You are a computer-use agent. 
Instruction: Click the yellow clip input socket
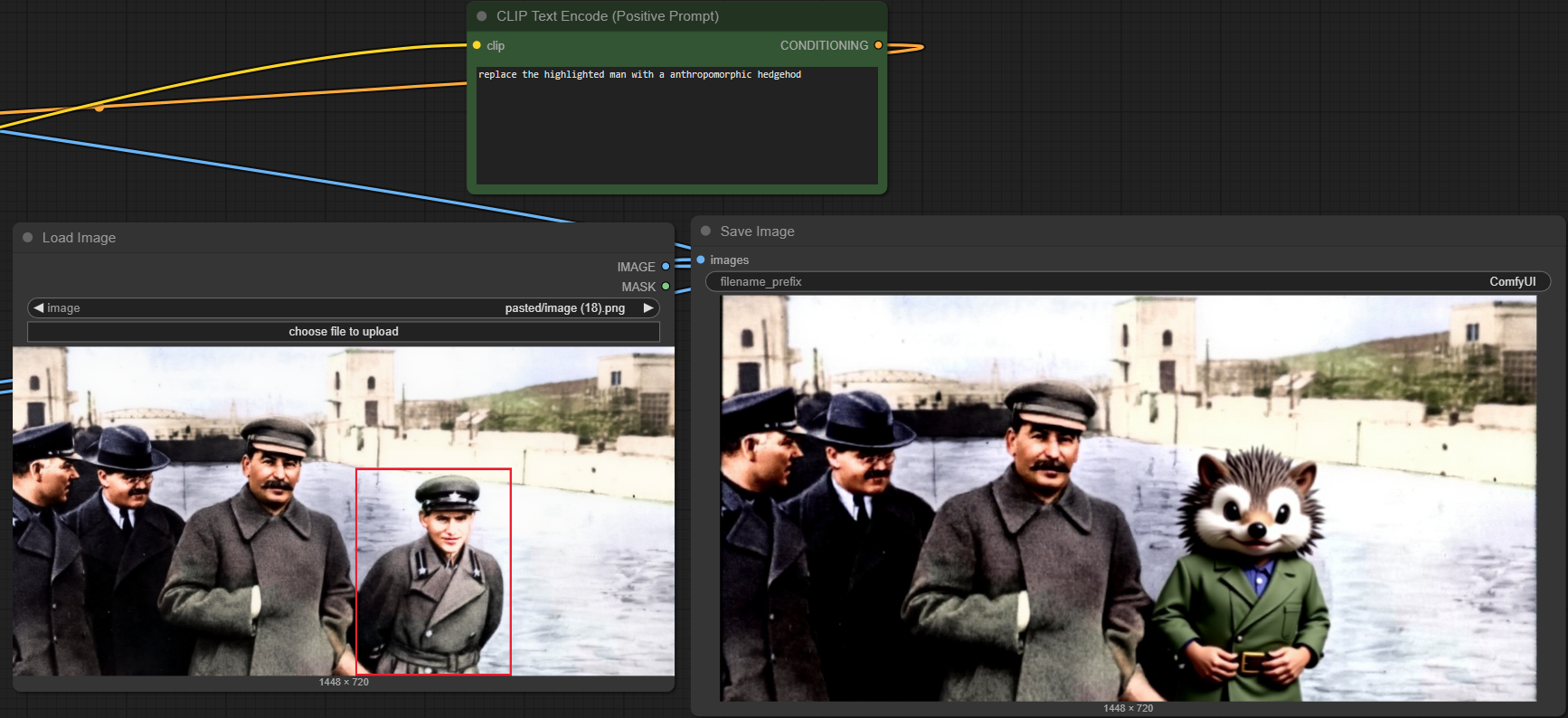[x=477, y=45]
